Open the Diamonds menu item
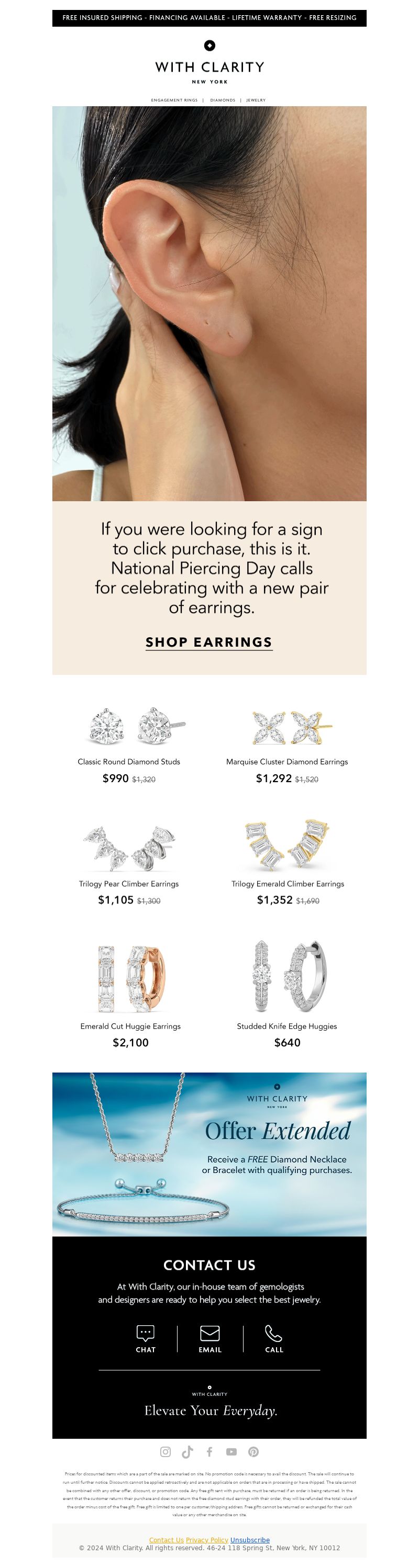 click(222, 100)
